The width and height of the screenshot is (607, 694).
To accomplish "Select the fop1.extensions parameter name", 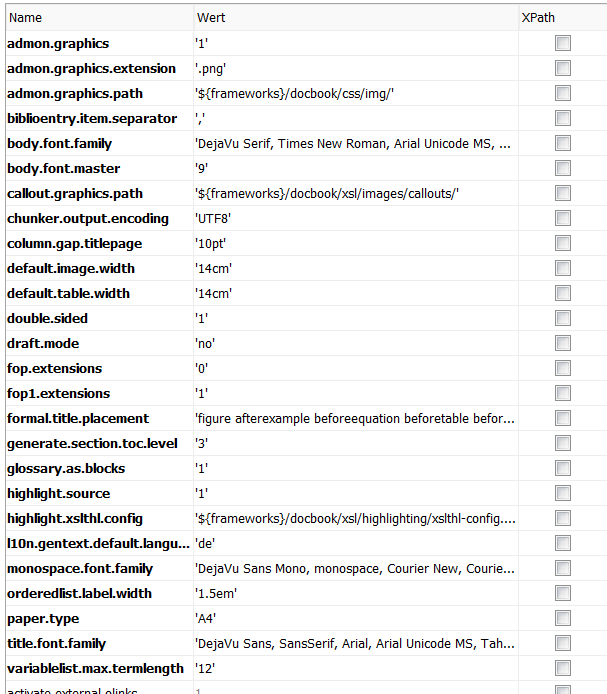I will (59, 394).
